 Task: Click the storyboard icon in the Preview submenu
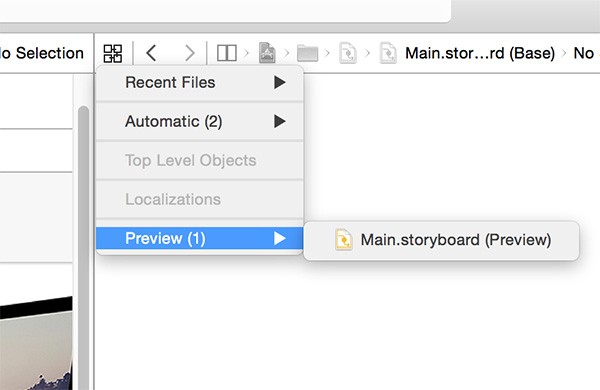coord(344,240)
